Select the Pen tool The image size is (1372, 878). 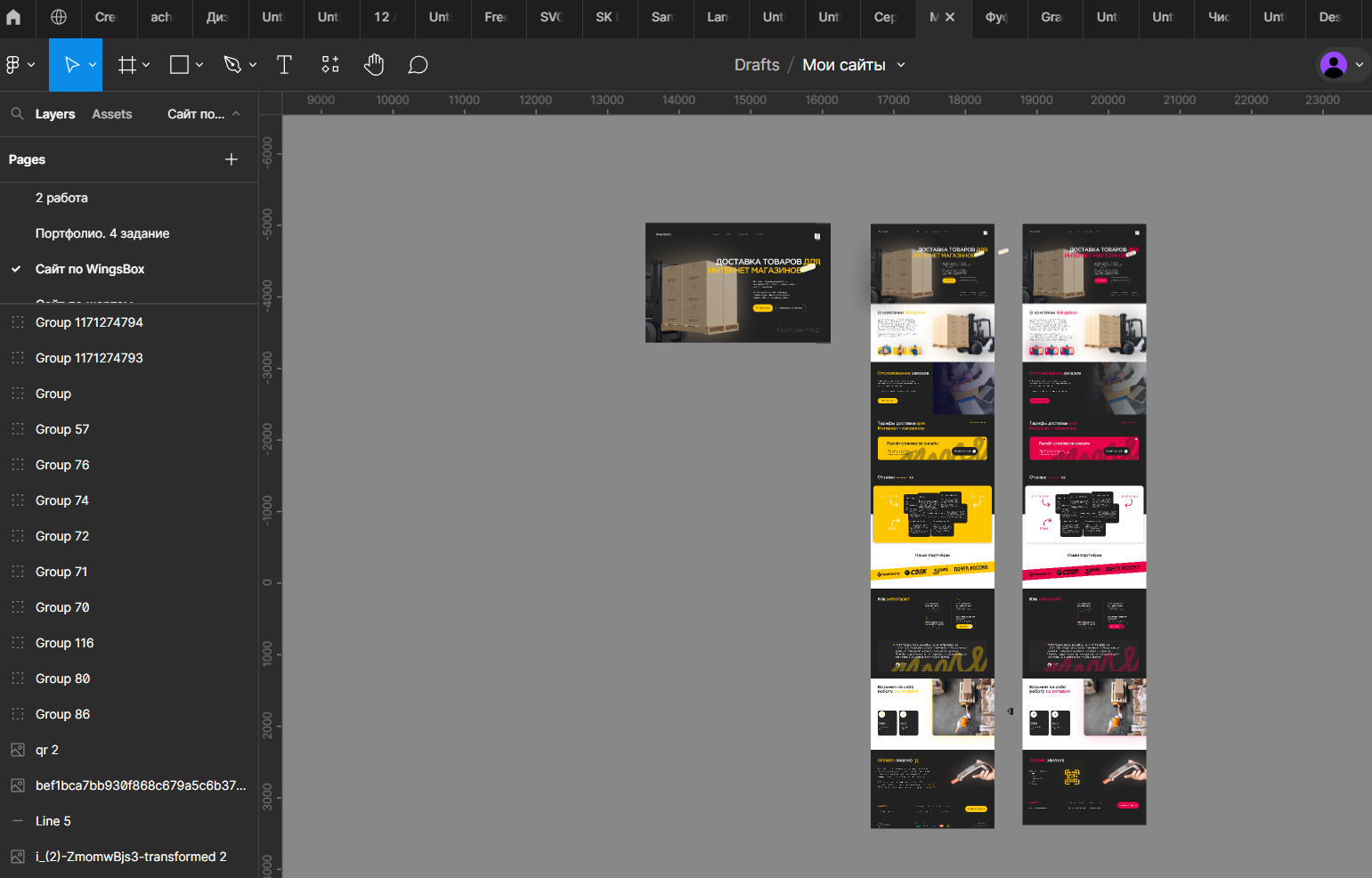232,65
